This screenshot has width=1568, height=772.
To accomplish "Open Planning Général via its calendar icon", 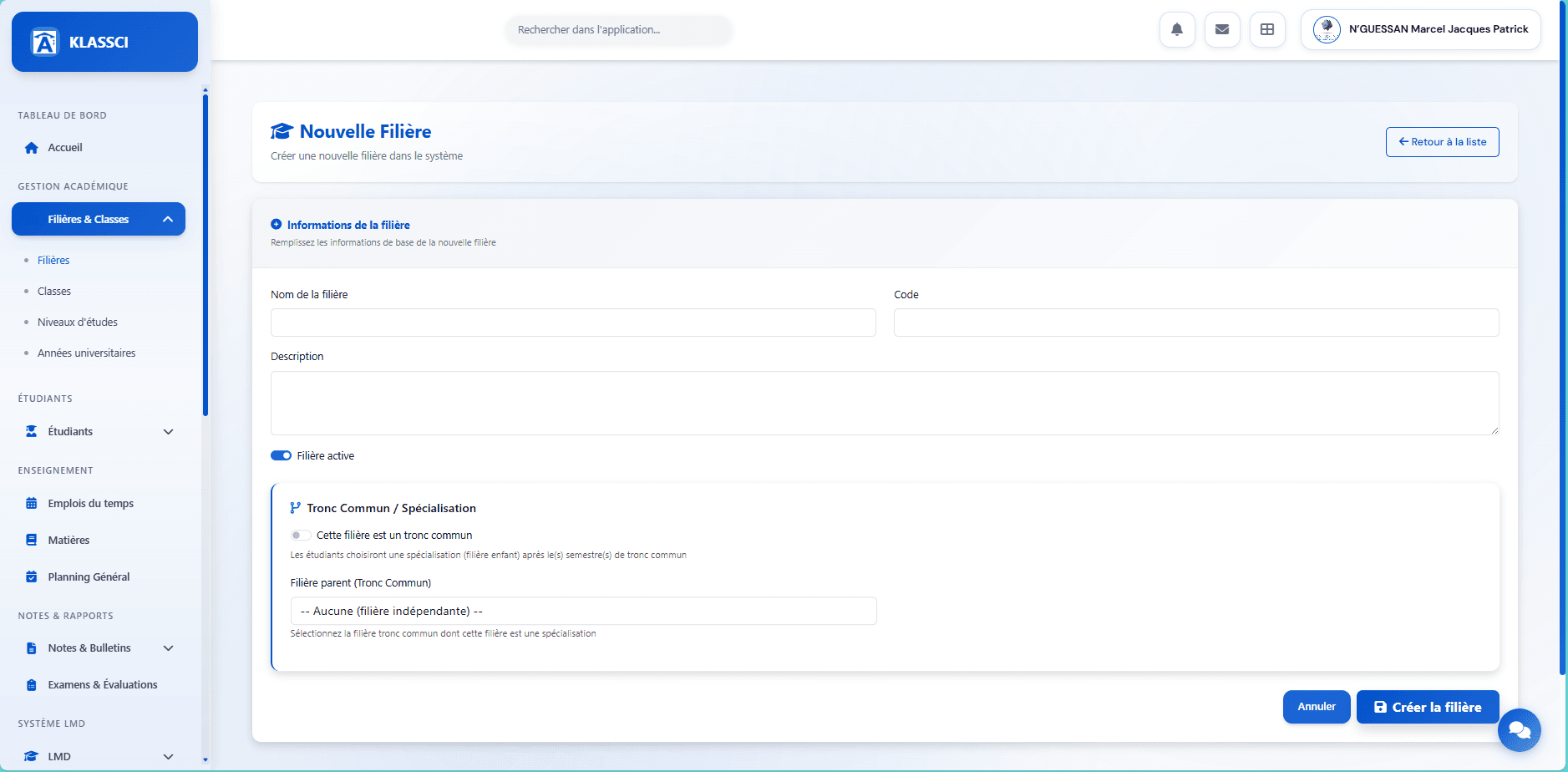I will tap(31, 576).
